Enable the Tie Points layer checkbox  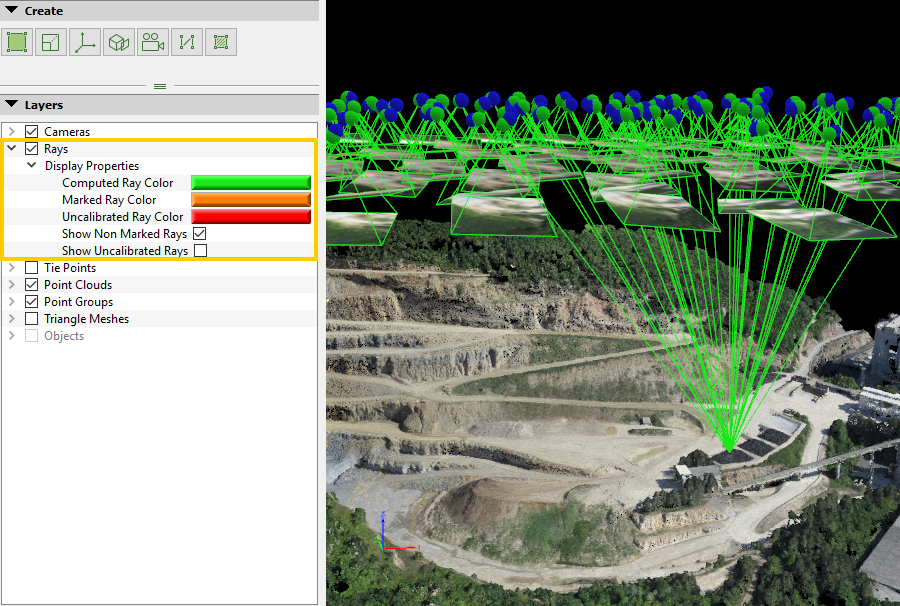[31, 268]
